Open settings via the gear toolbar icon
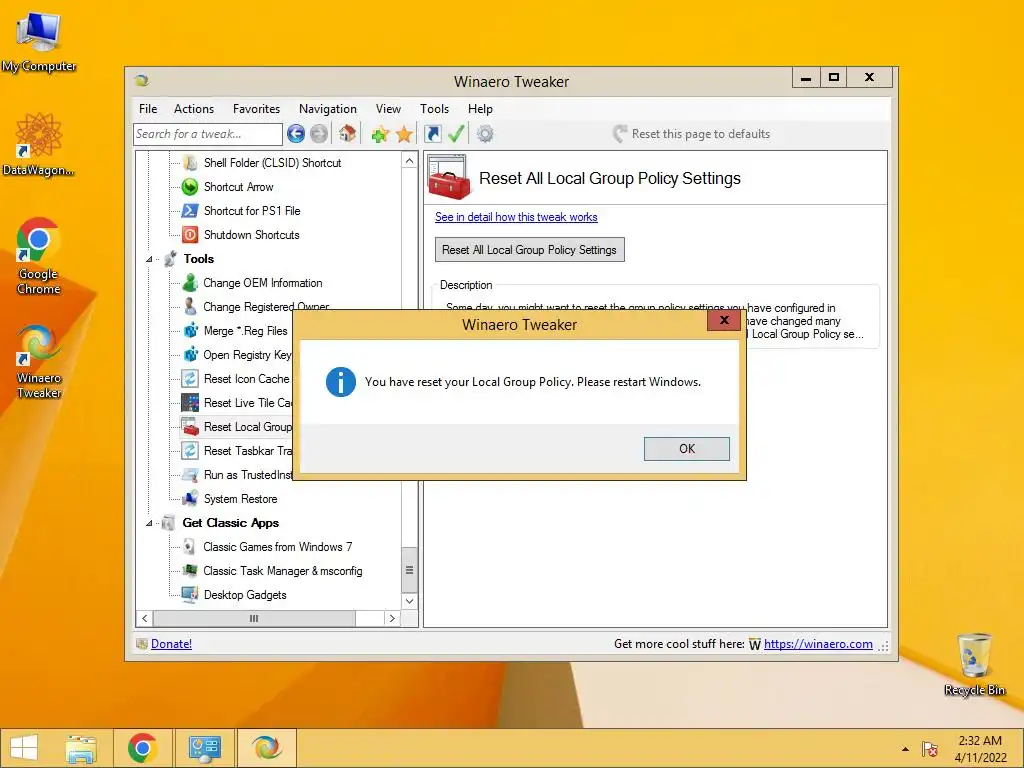1024x768 pixels. tap(485, 134)
